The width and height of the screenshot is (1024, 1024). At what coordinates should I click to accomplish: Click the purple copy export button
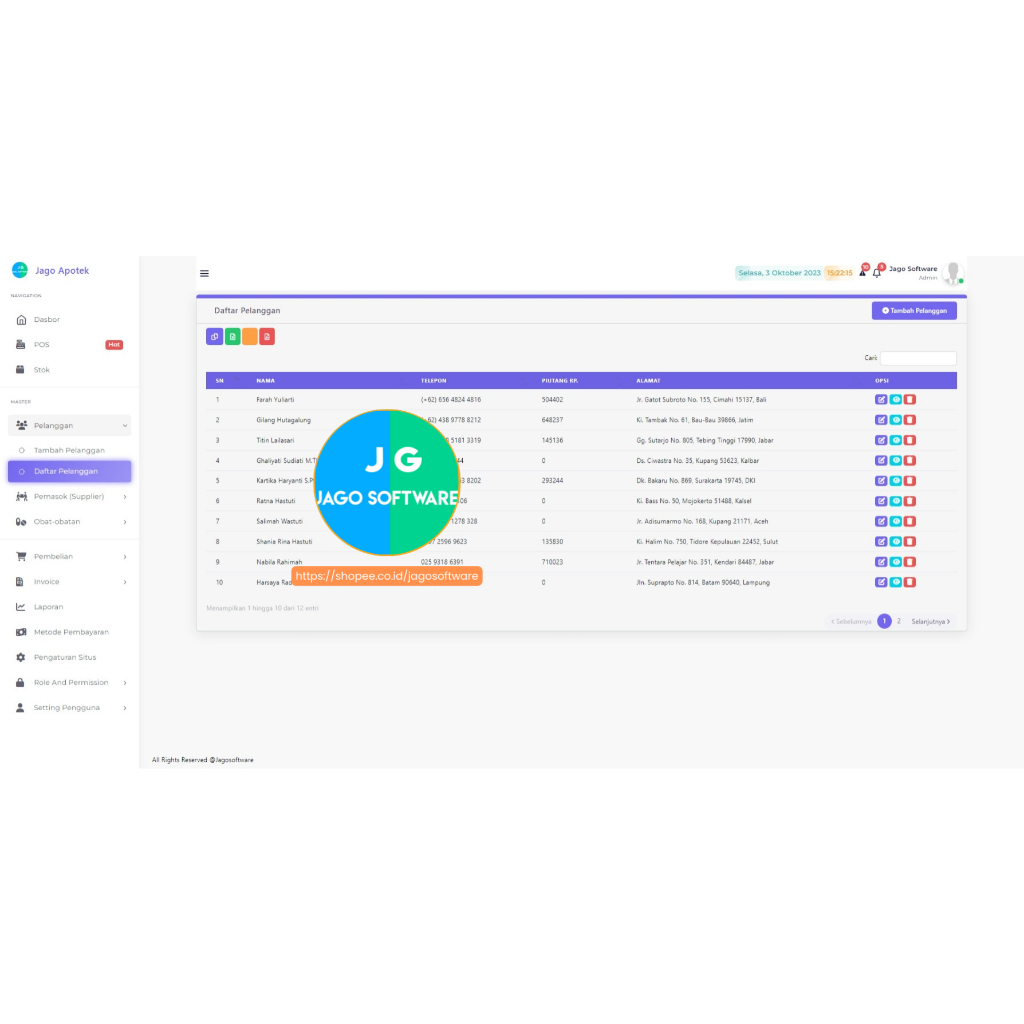(x=214, y=336)
